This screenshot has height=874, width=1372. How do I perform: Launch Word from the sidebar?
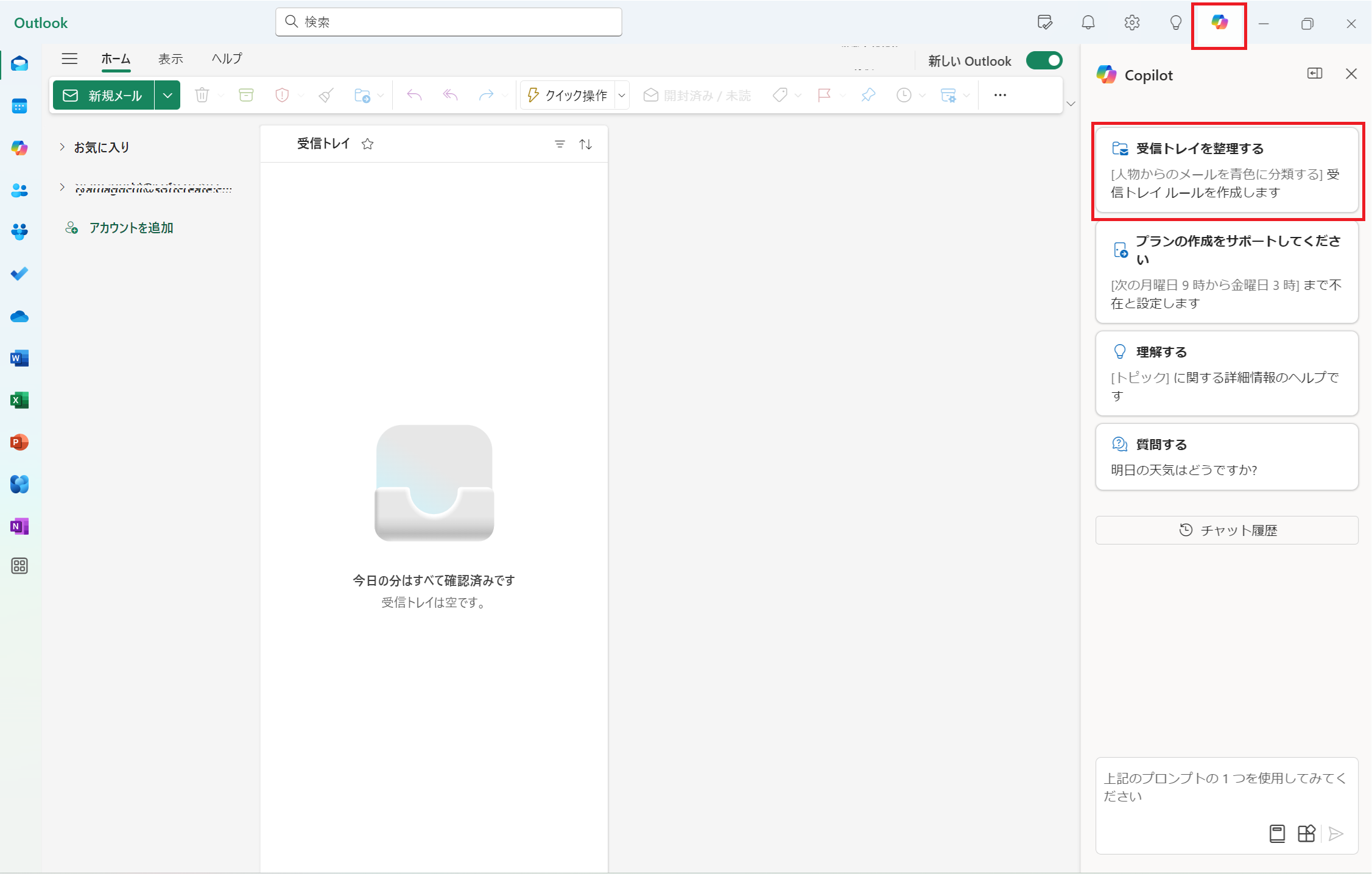point(19,358)
